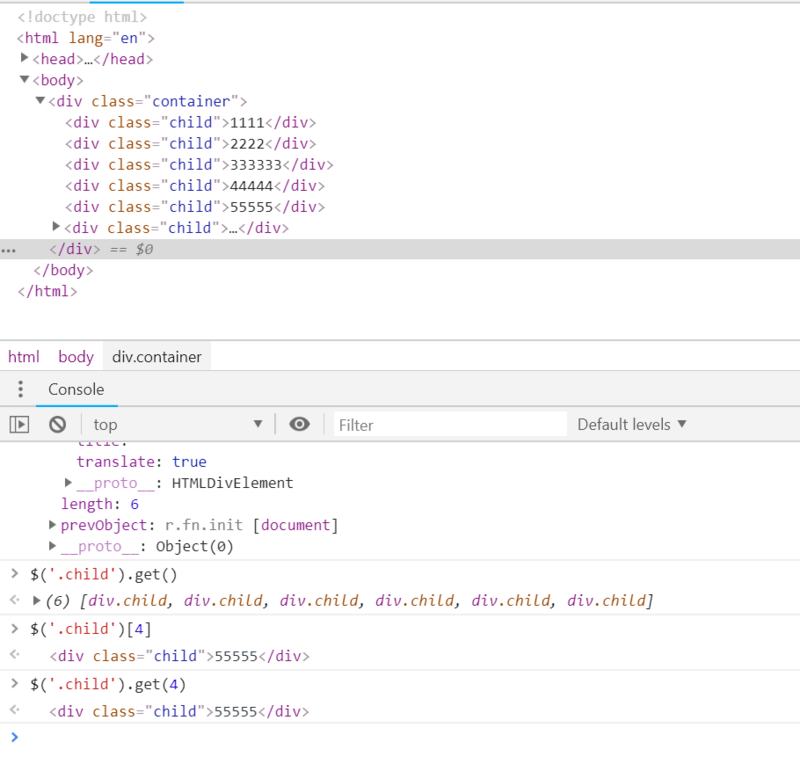Expand the (6) div.child array result
This screenshot has width=800, height=764.
(x=36, y=600)
